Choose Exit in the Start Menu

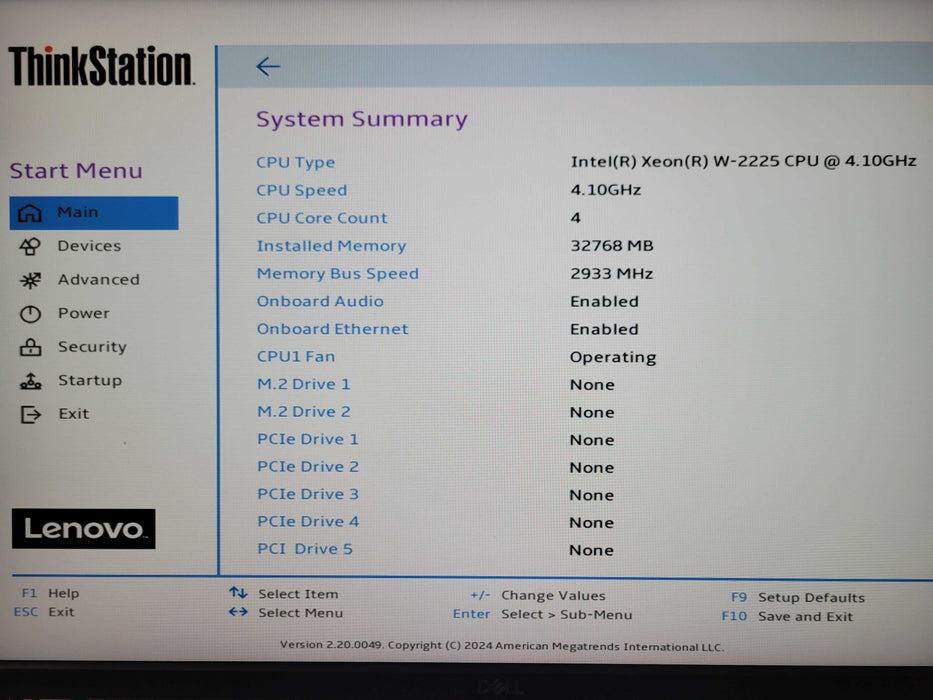(73, 414)
